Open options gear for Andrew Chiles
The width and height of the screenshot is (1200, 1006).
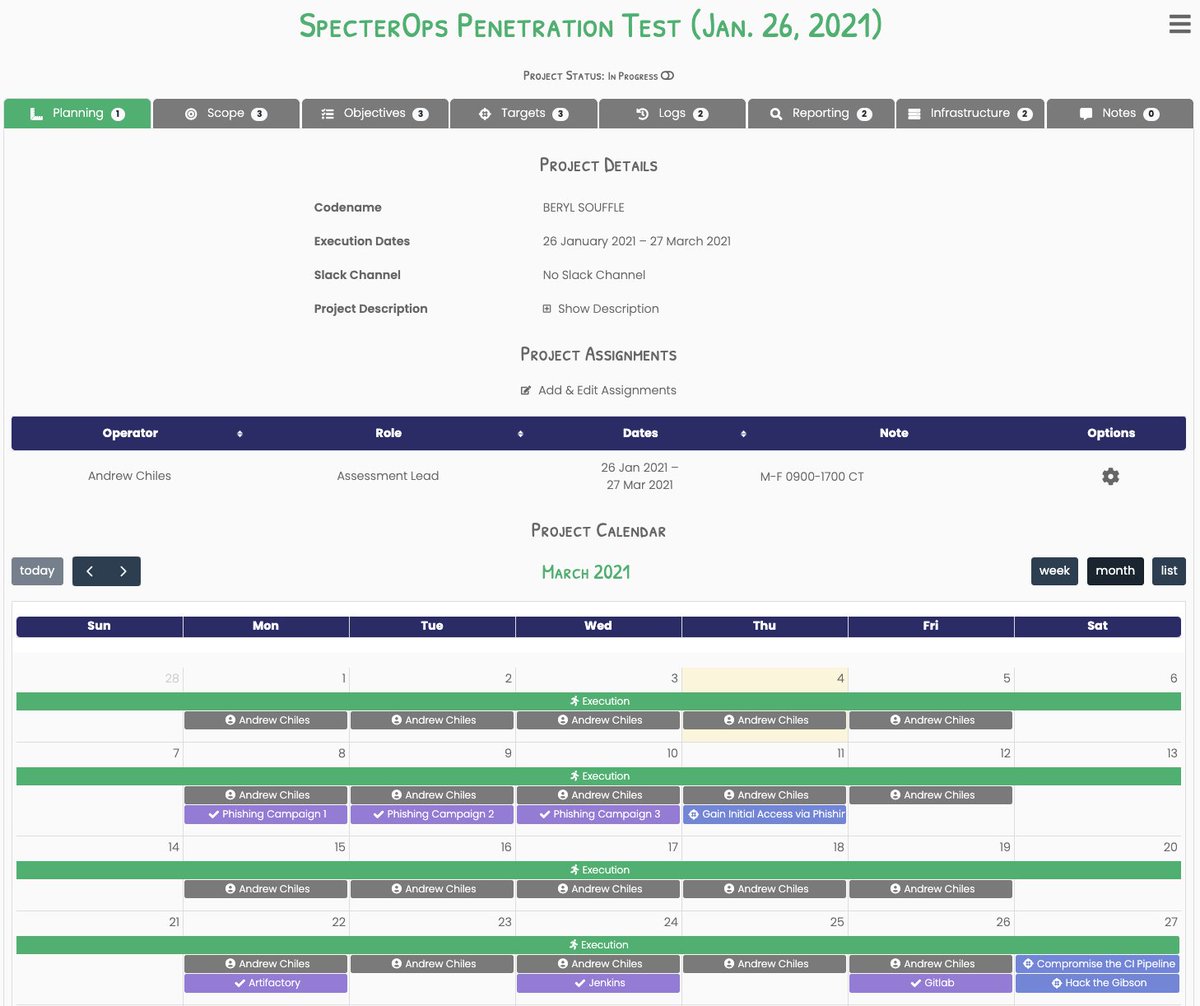[1110, 477]
